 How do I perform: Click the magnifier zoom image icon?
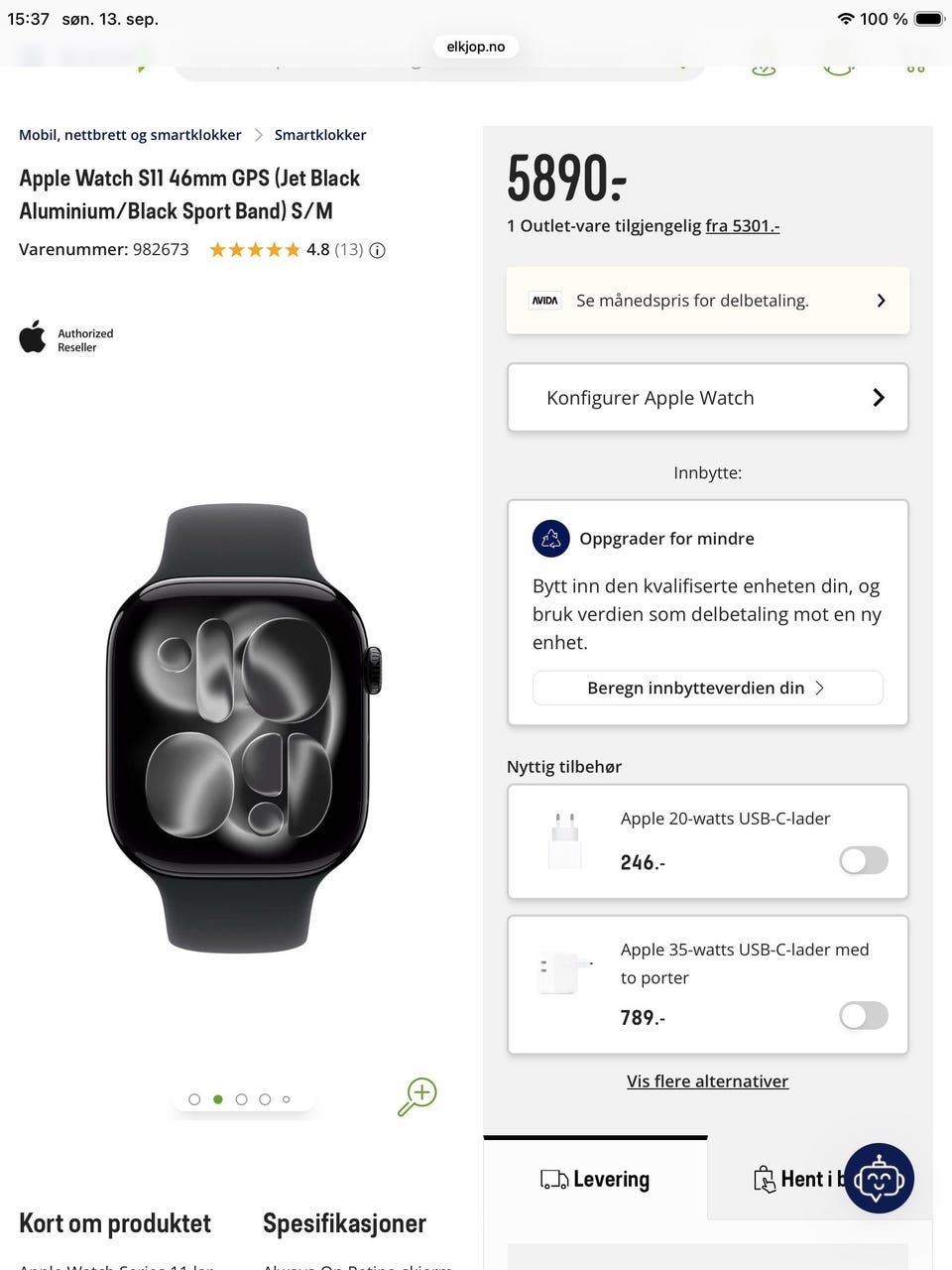pyautogui.click(x=417, y=1097)
